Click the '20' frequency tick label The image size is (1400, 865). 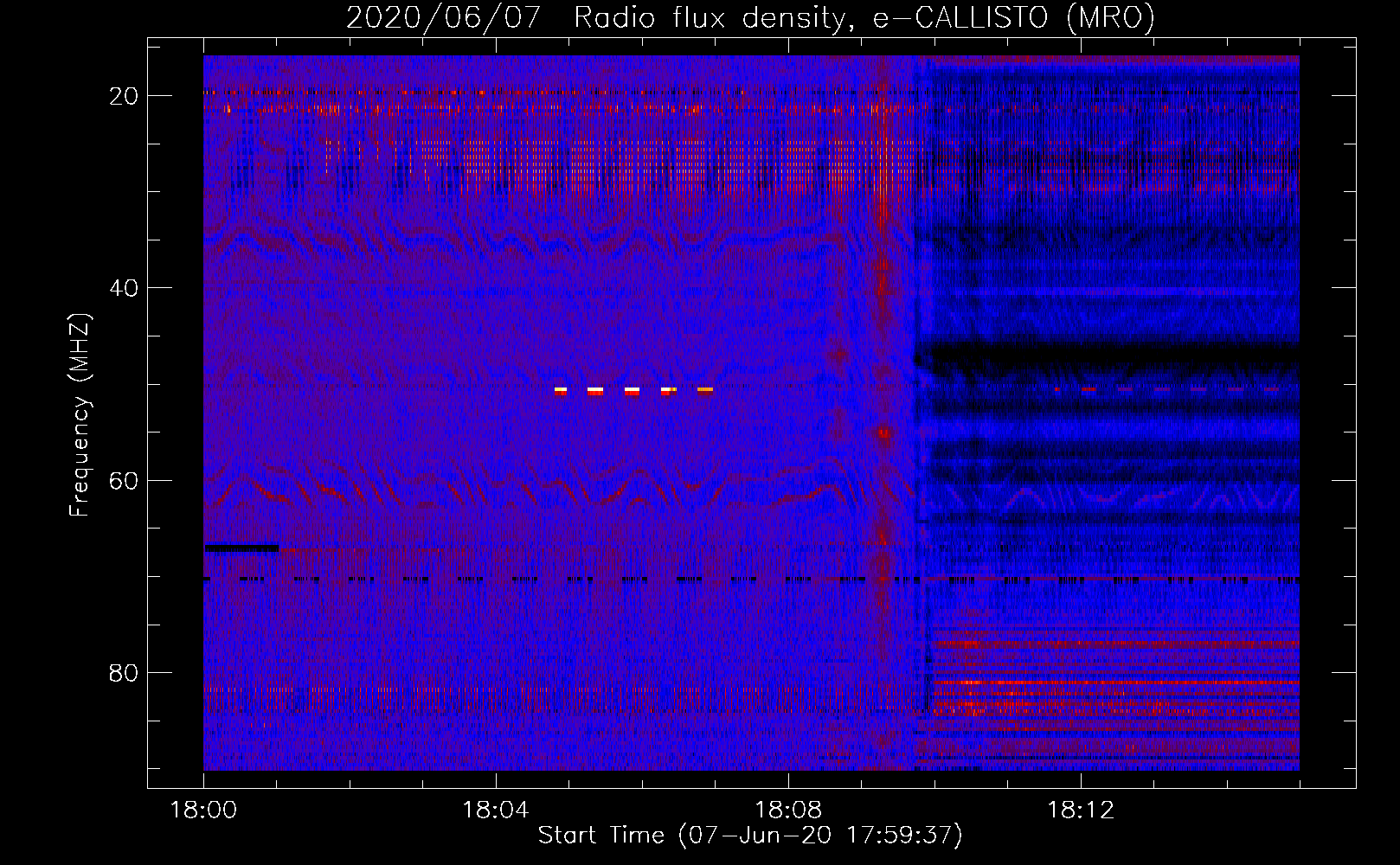point(124,96)
